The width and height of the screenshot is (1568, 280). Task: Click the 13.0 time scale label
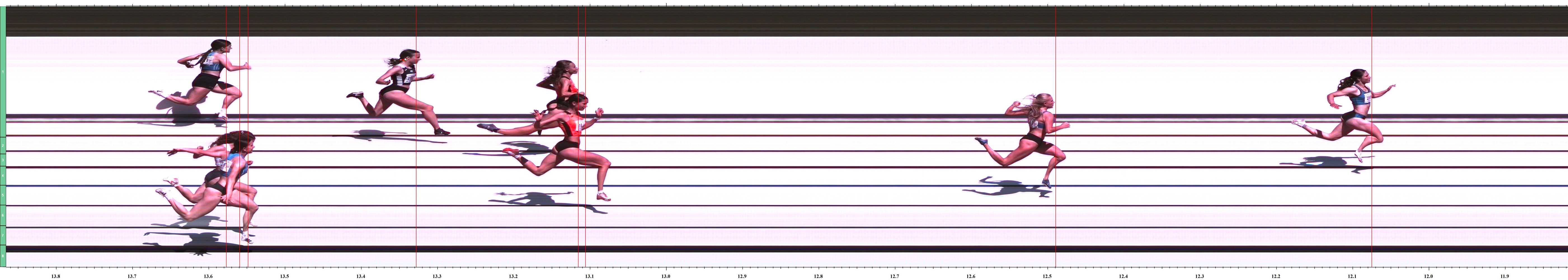[666, 276]
